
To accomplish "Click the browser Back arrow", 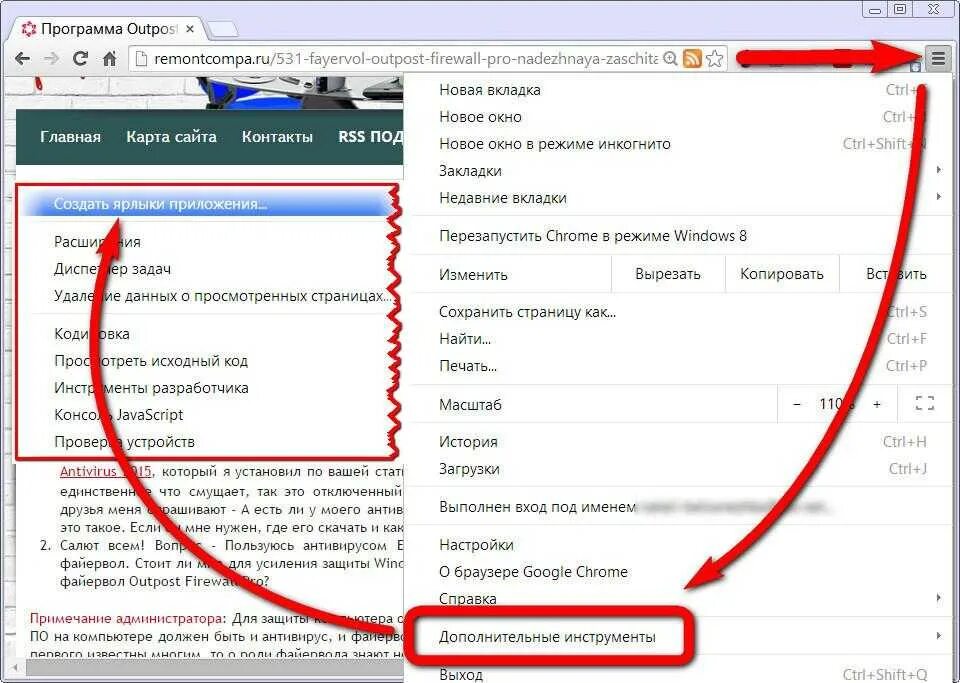I will coord(23,59).
